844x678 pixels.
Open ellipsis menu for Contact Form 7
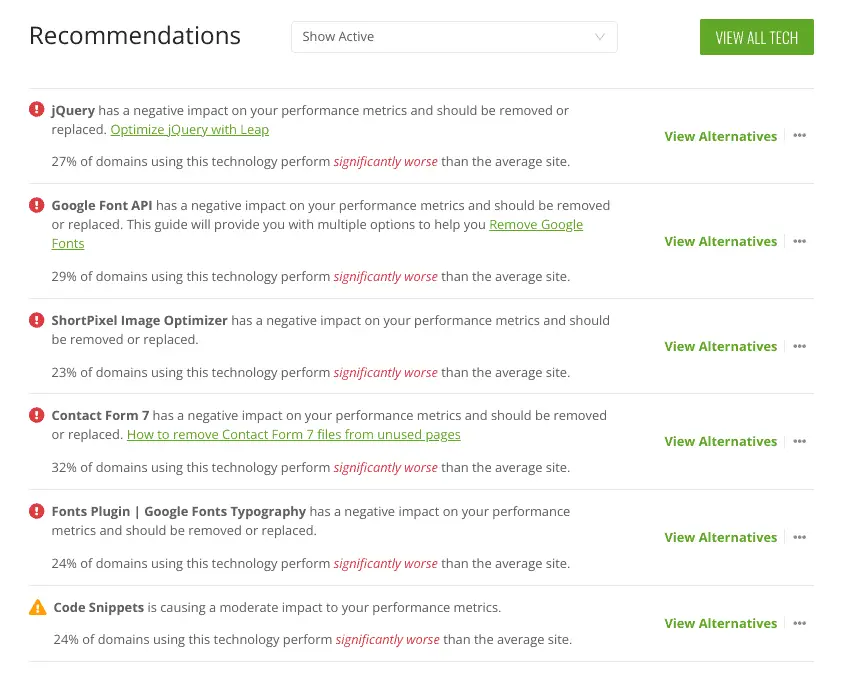799,441
